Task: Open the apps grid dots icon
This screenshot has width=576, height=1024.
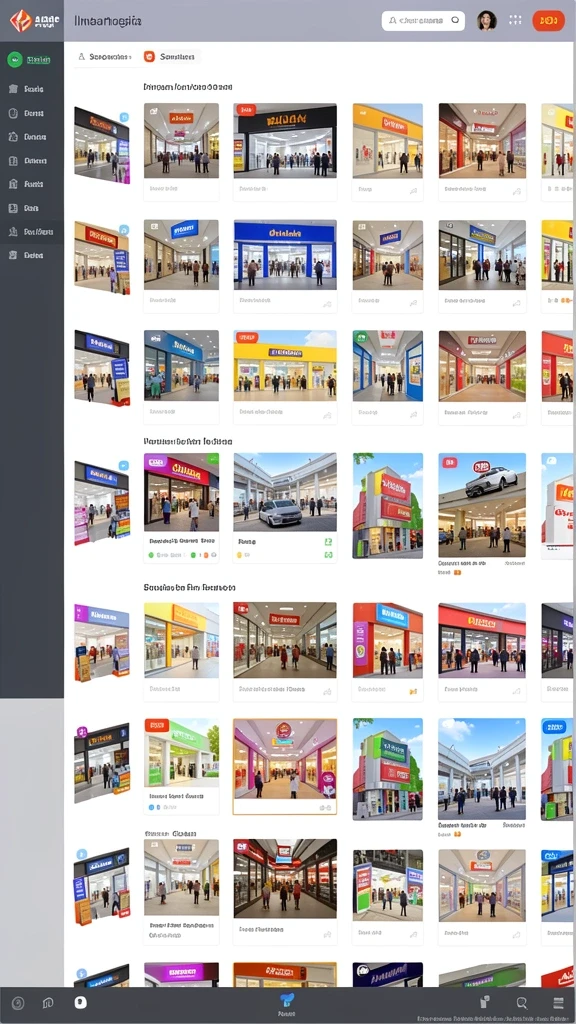Action: pos(515,20)
